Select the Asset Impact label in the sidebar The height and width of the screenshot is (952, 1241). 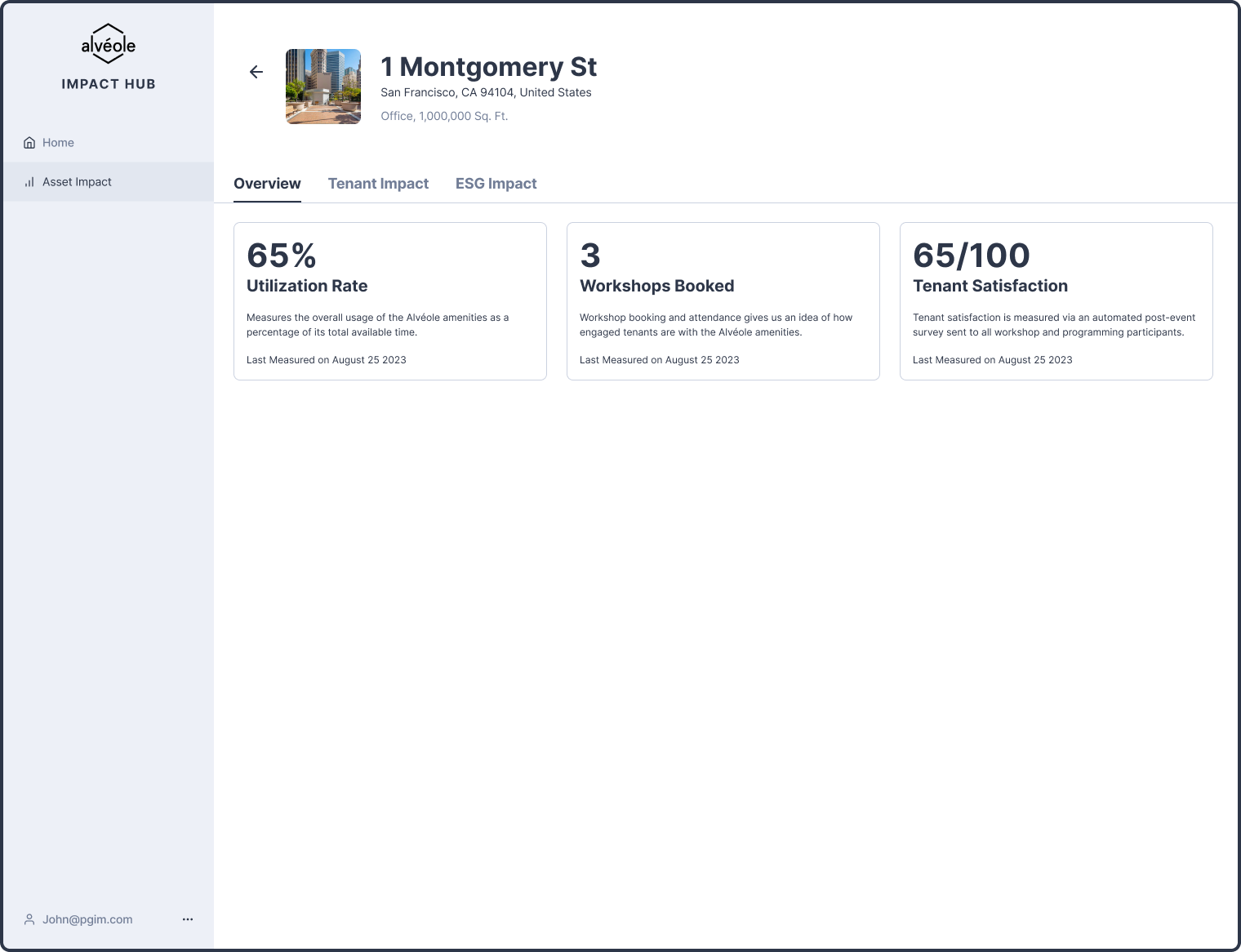[x=77, y=182]
